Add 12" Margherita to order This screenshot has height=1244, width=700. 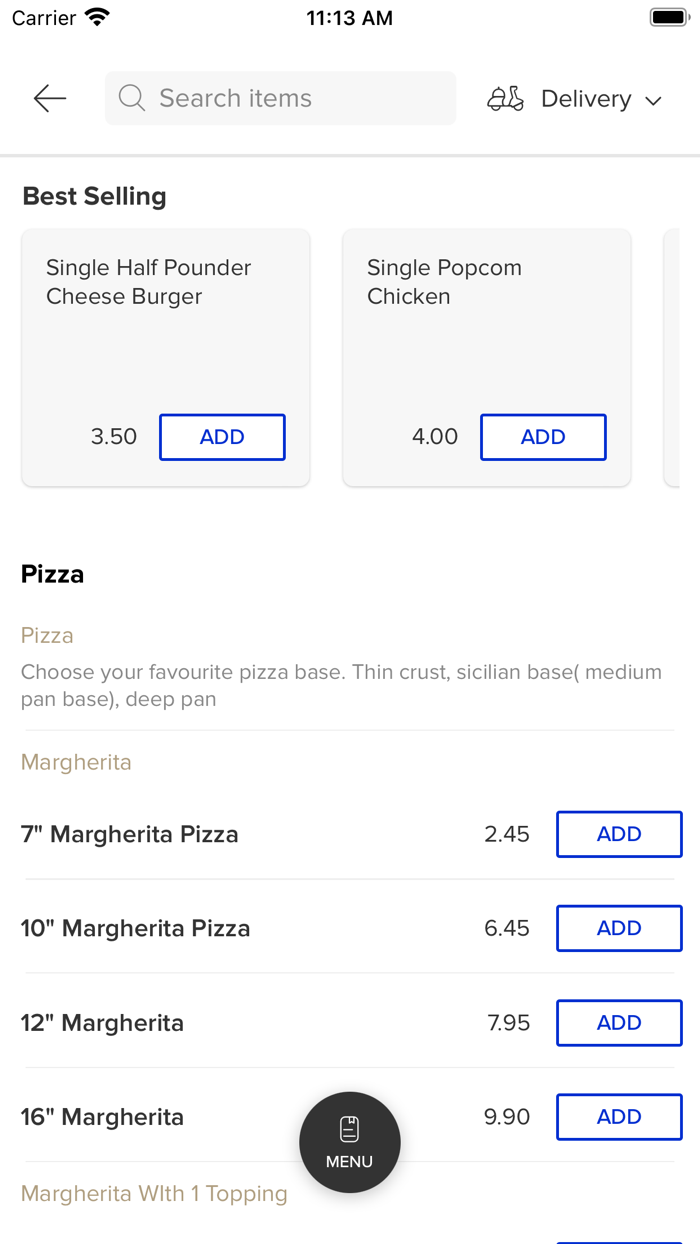[619, 1022]
